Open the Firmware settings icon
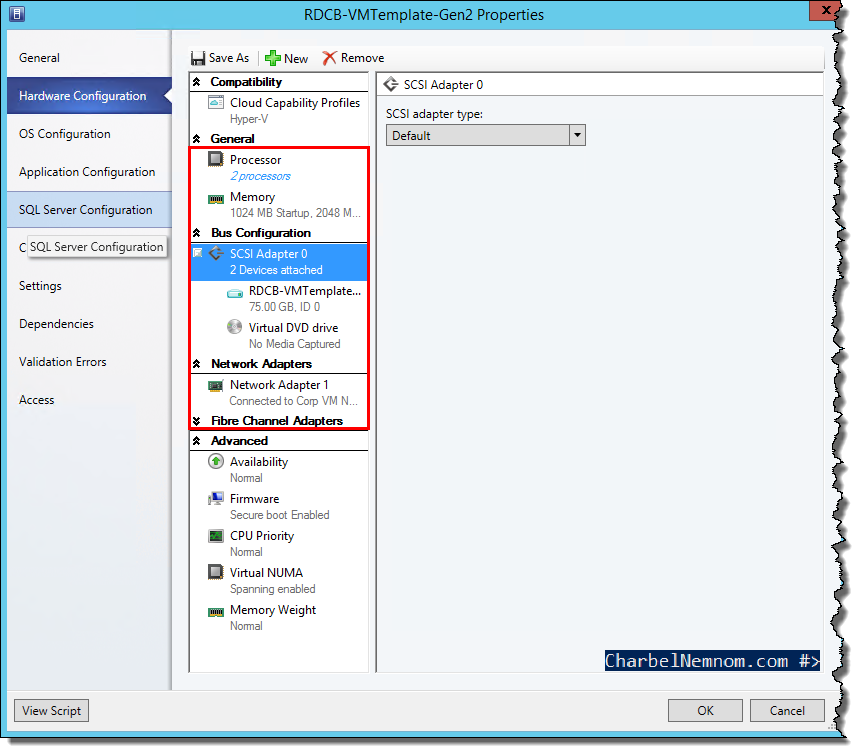863x753 pixels. click(x=216, y=499)
